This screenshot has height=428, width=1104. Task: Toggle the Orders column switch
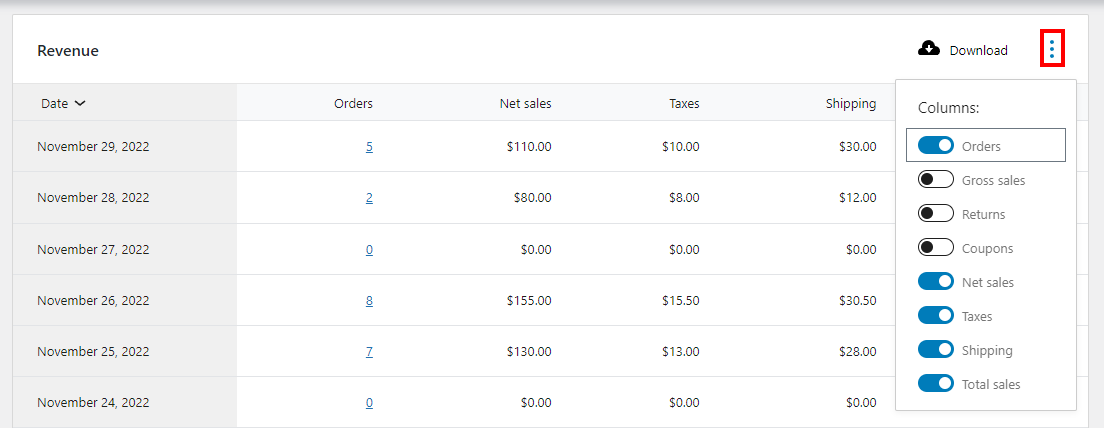click(936, 146)
